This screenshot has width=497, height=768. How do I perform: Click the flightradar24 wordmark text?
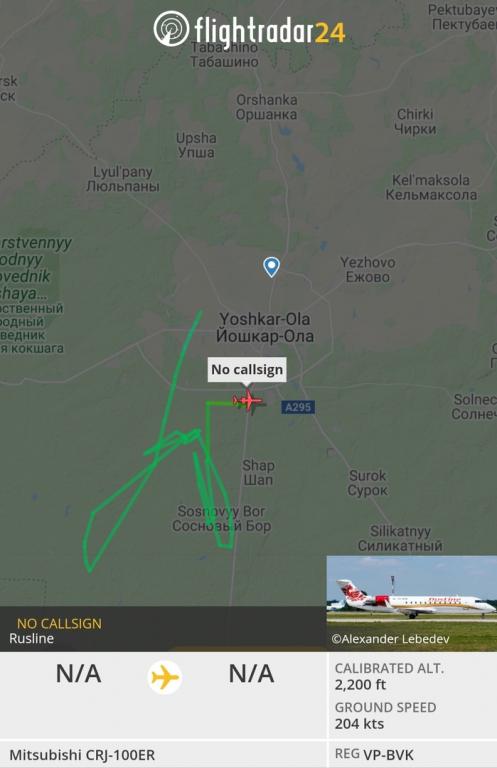click(x=270, y=31)
